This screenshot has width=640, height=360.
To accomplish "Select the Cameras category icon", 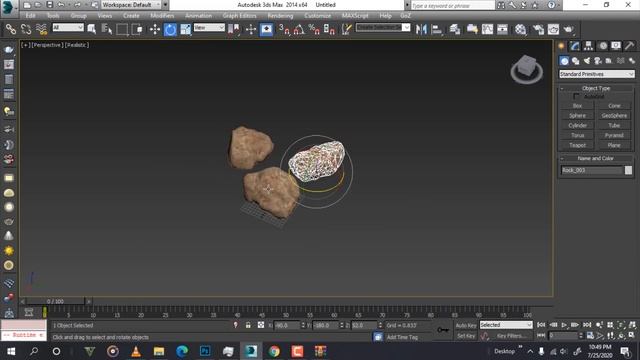I will (598, 61).
